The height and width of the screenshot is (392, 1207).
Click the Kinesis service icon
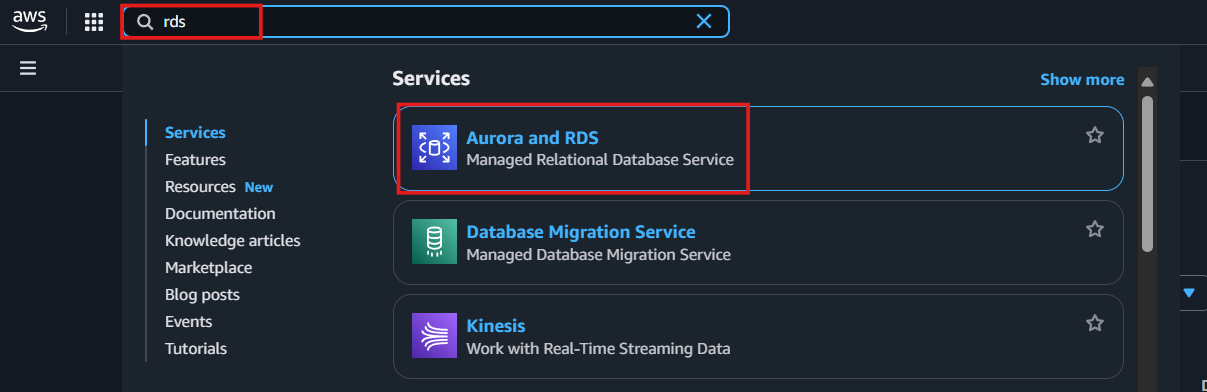434,335
